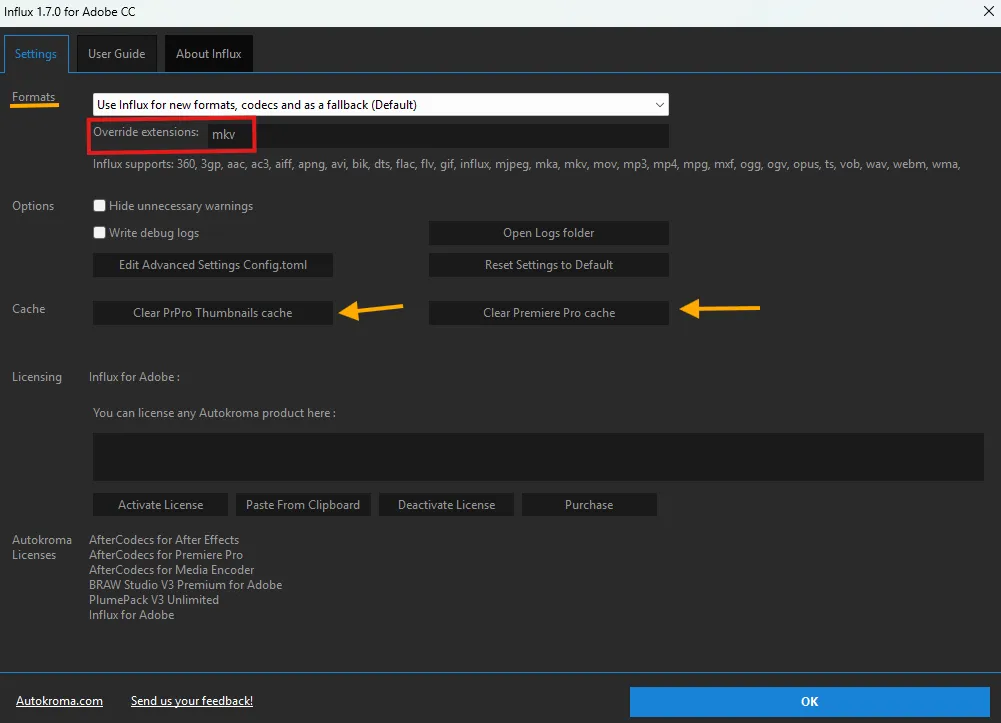The image size is (1001, 723).
Task: Clear PrPro Thumbnails cache
Action: (213, 313)
